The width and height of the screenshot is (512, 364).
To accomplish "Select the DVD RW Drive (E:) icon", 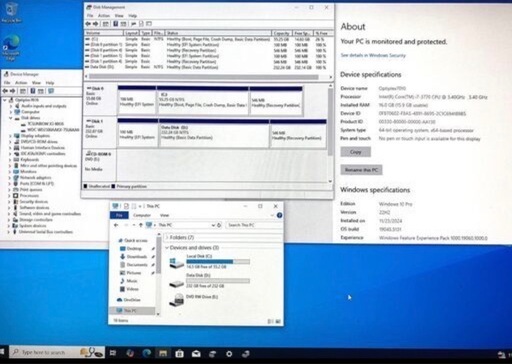I will point(176,300).
